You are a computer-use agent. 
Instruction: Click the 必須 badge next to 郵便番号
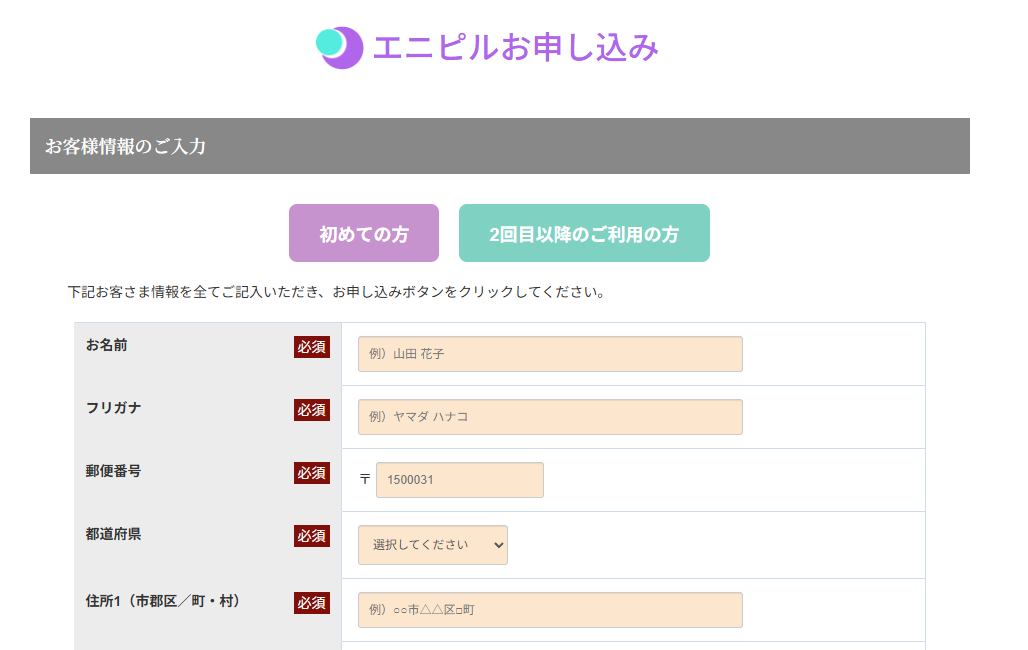pos(311,474)
